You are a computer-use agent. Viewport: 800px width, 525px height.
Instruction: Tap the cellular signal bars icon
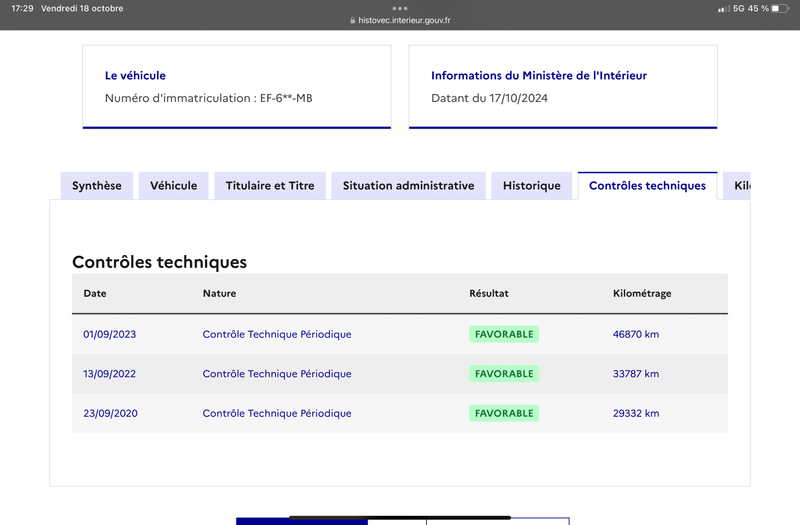click(723, 9)
